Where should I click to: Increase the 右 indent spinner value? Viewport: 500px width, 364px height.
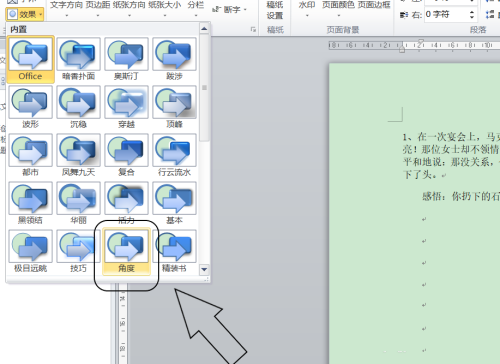point(472,12)
